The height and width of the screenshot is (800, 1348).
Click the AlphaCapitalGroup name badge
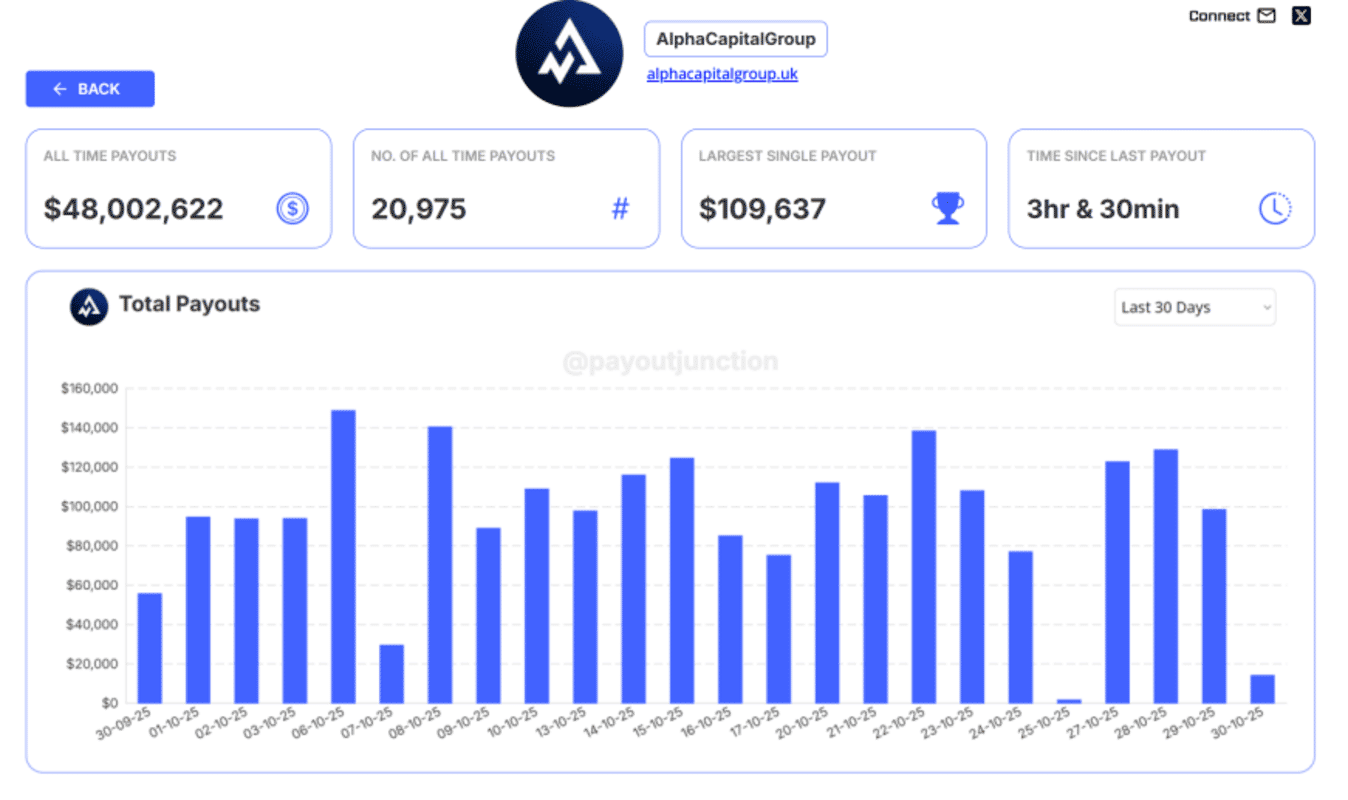(736, 40)
